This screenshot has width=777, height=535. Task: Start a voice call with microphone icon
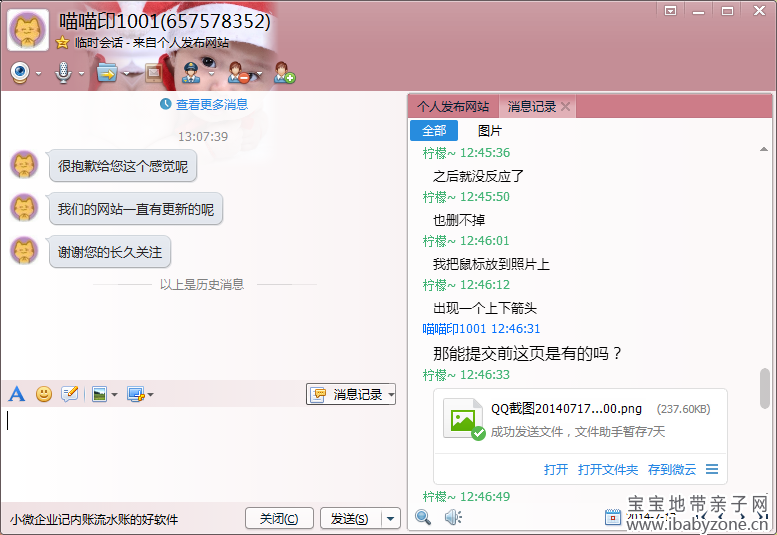[x=62, y=72]
